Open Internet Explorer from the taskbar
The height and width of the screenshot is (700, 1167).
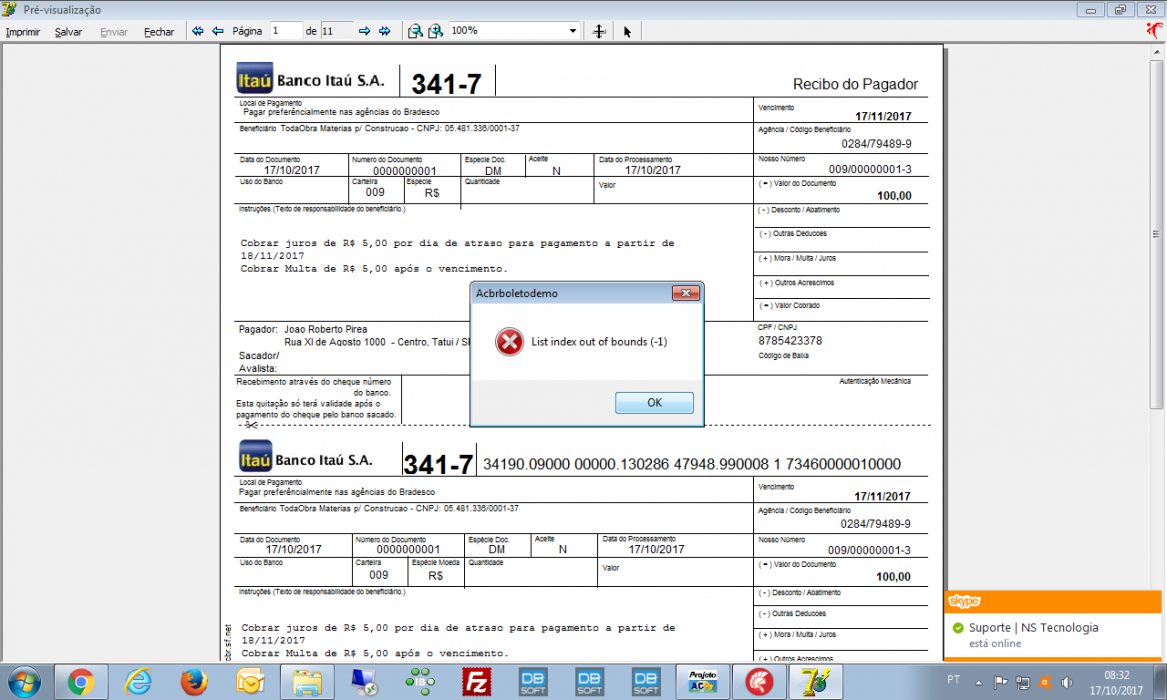pyautogui.click(x=138, y=682)
